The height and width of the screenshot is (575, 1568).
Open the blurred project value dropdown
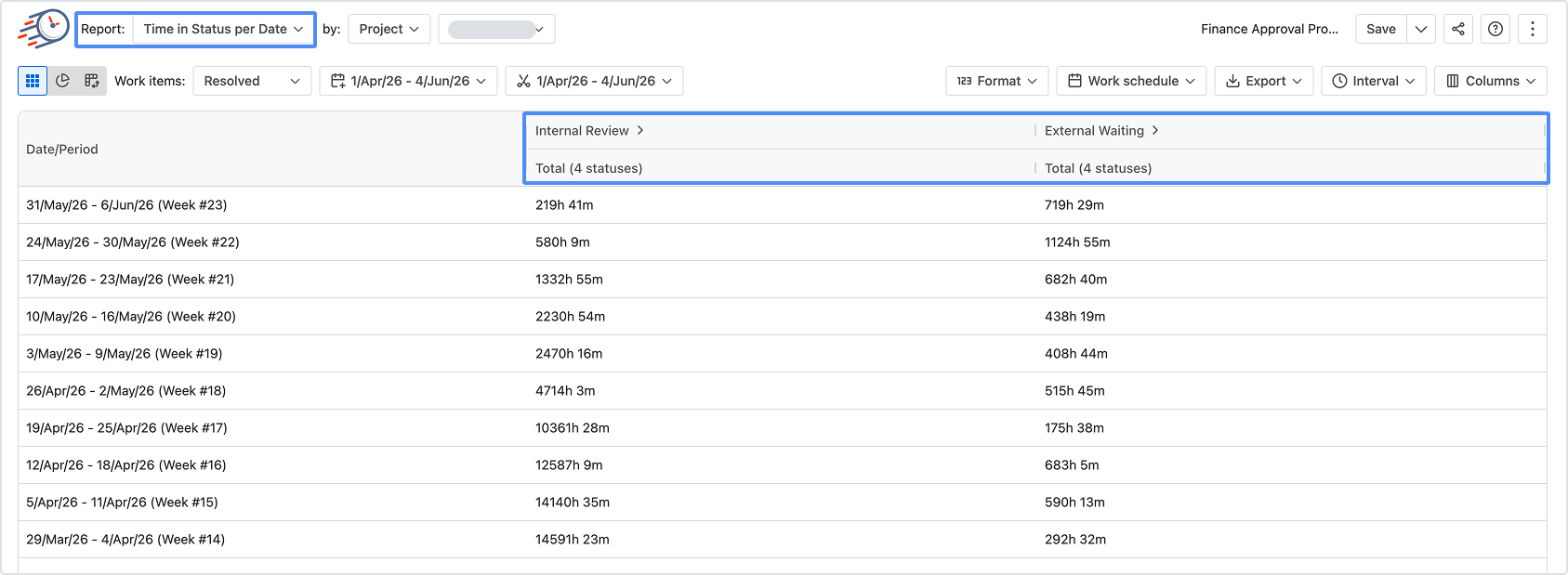496,29
